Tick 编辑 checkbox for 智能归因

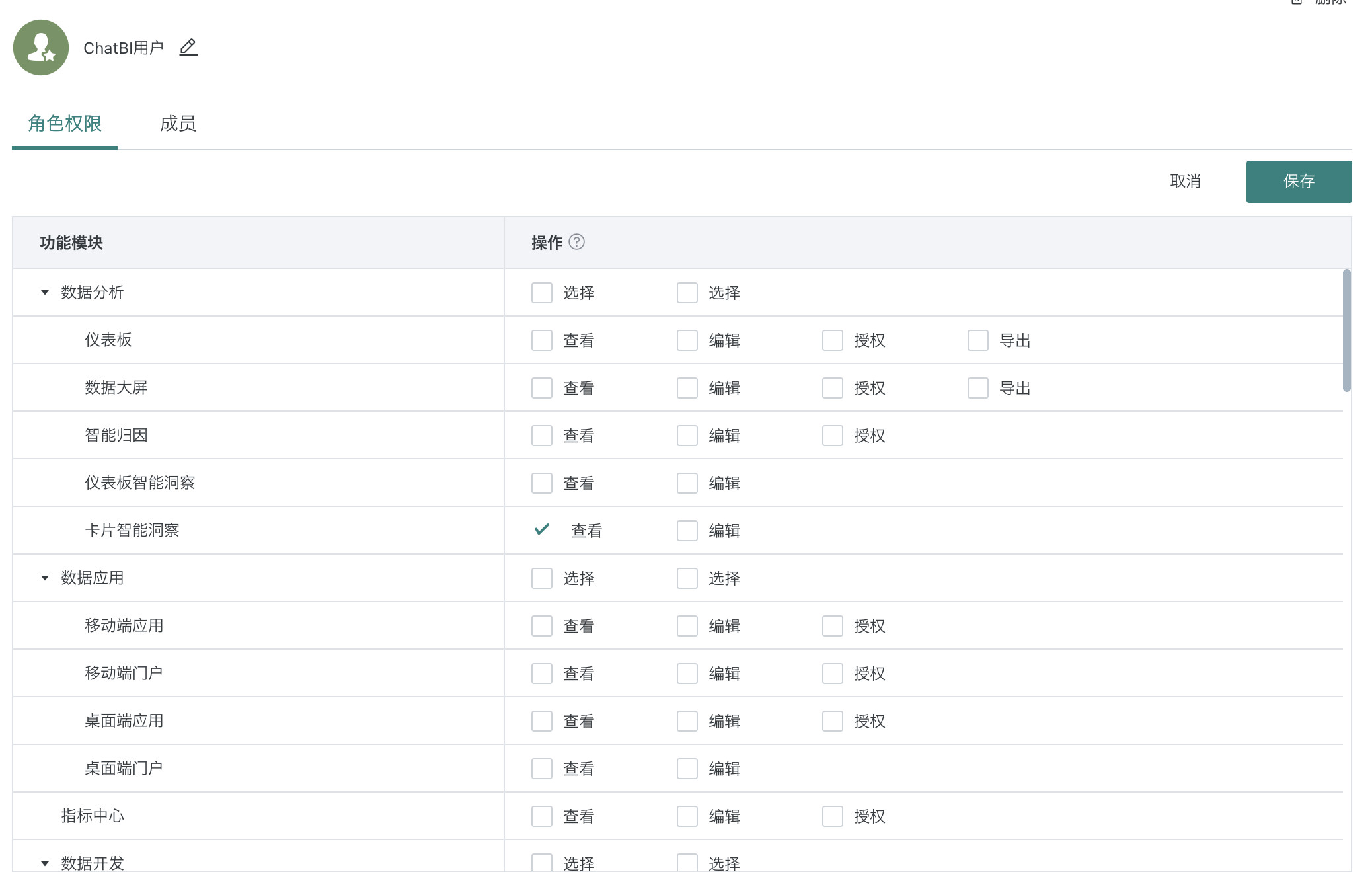pyautogui.click(x=687, y=436)
